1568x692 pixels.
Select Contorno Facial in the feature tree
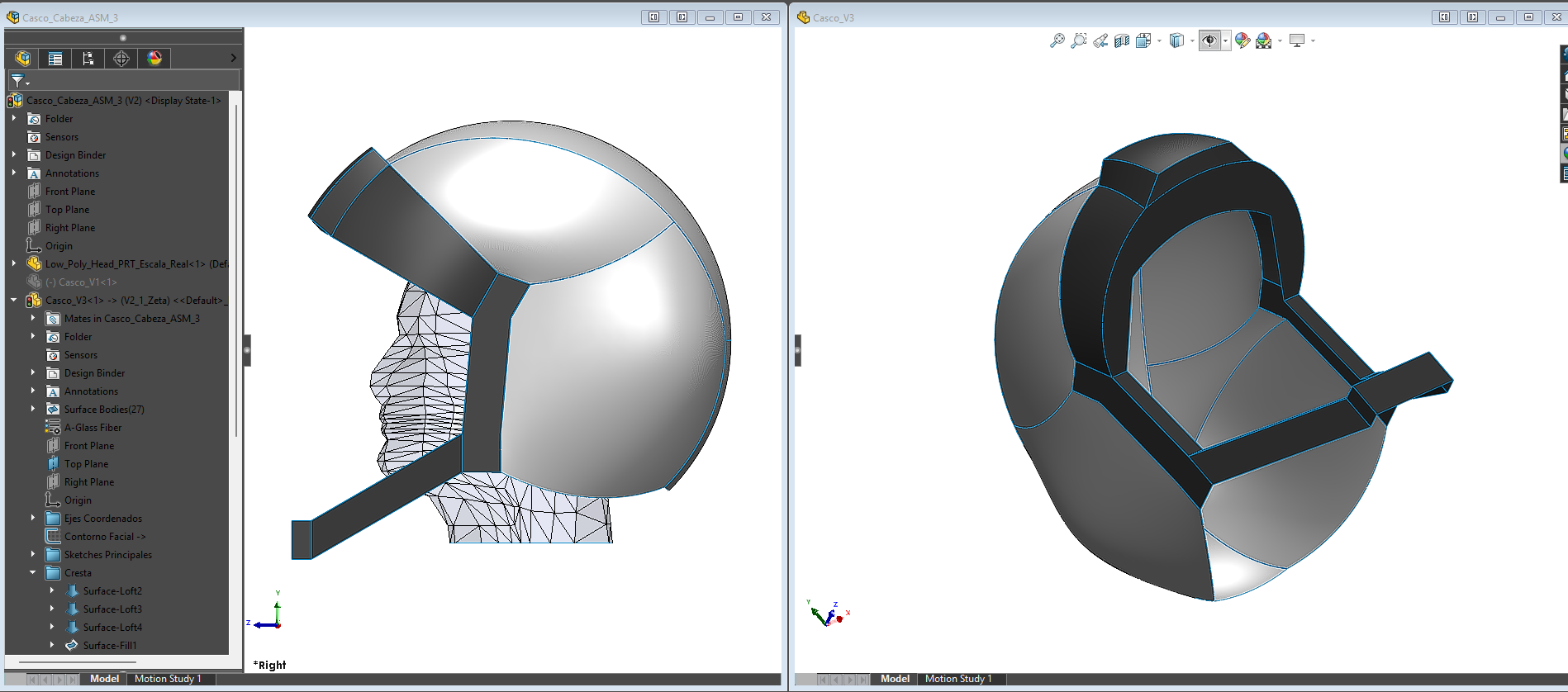[x=104, y=537]
